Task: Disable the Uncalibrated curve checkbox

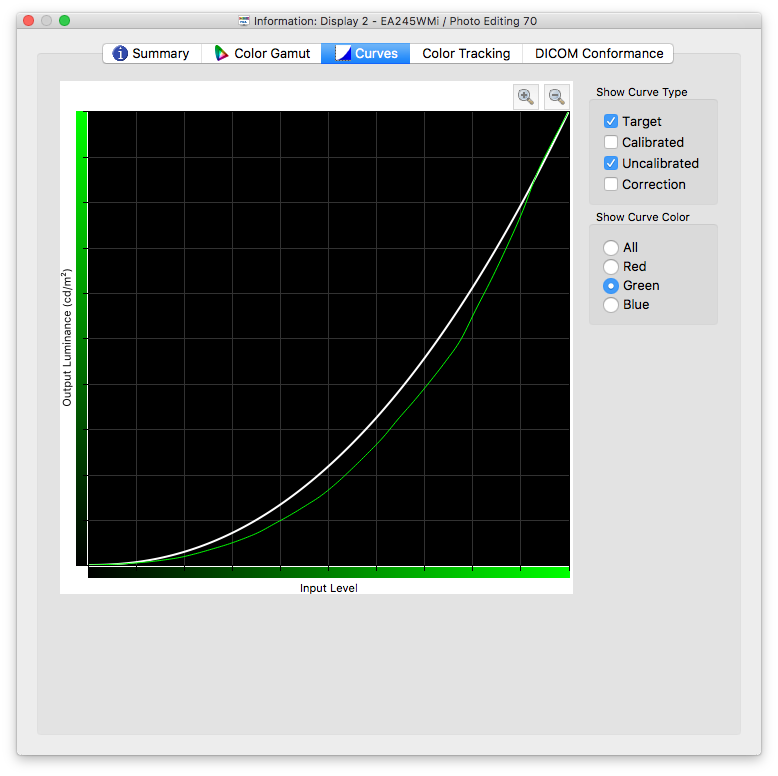Action: pos(611,163)
